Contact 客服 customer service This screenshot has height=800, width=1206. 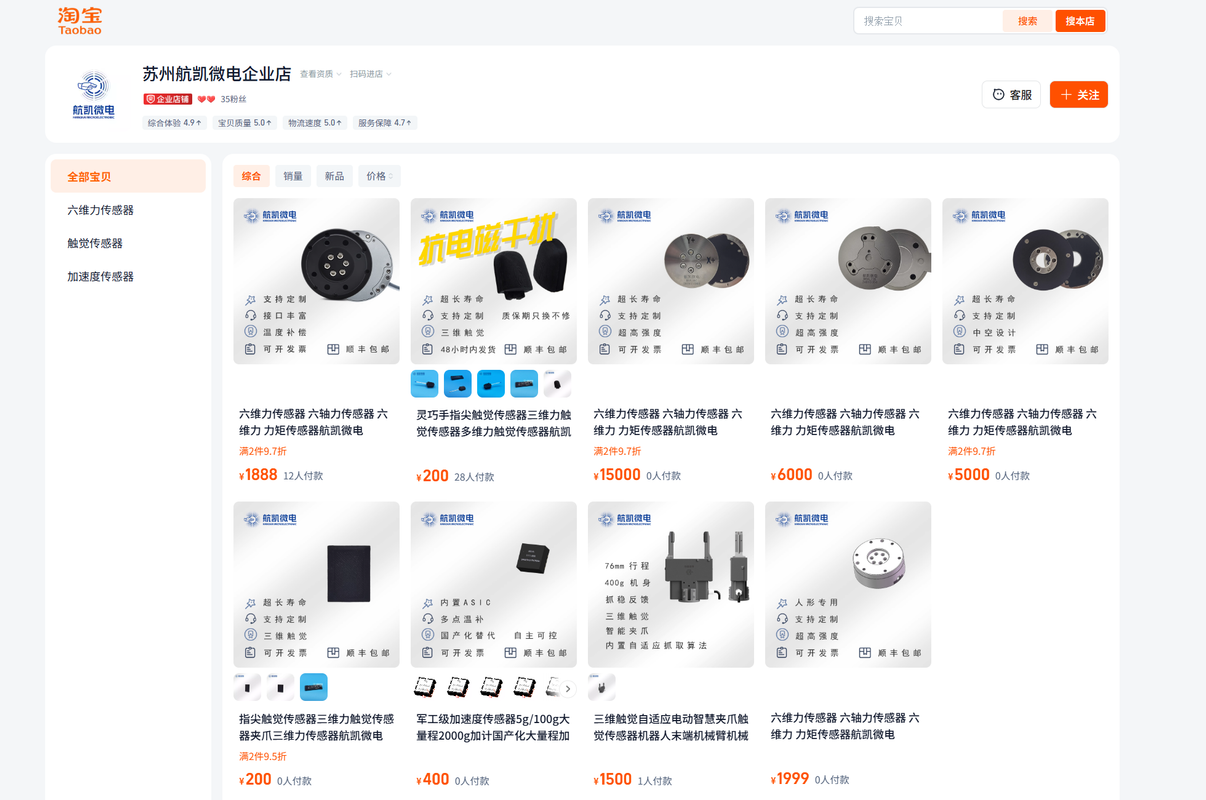point(1012,94)
